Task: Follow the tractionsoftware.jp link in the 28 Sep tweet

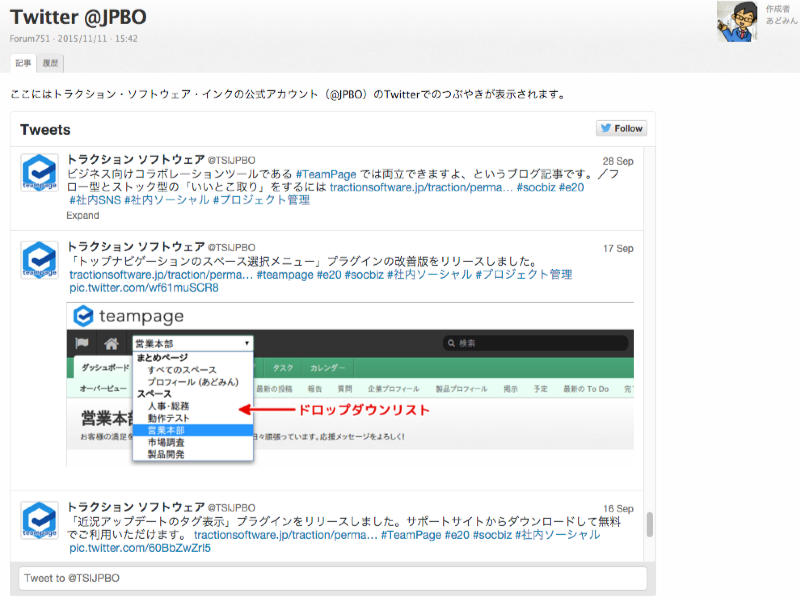Action: pyautogui.click(x=421, y=187)
